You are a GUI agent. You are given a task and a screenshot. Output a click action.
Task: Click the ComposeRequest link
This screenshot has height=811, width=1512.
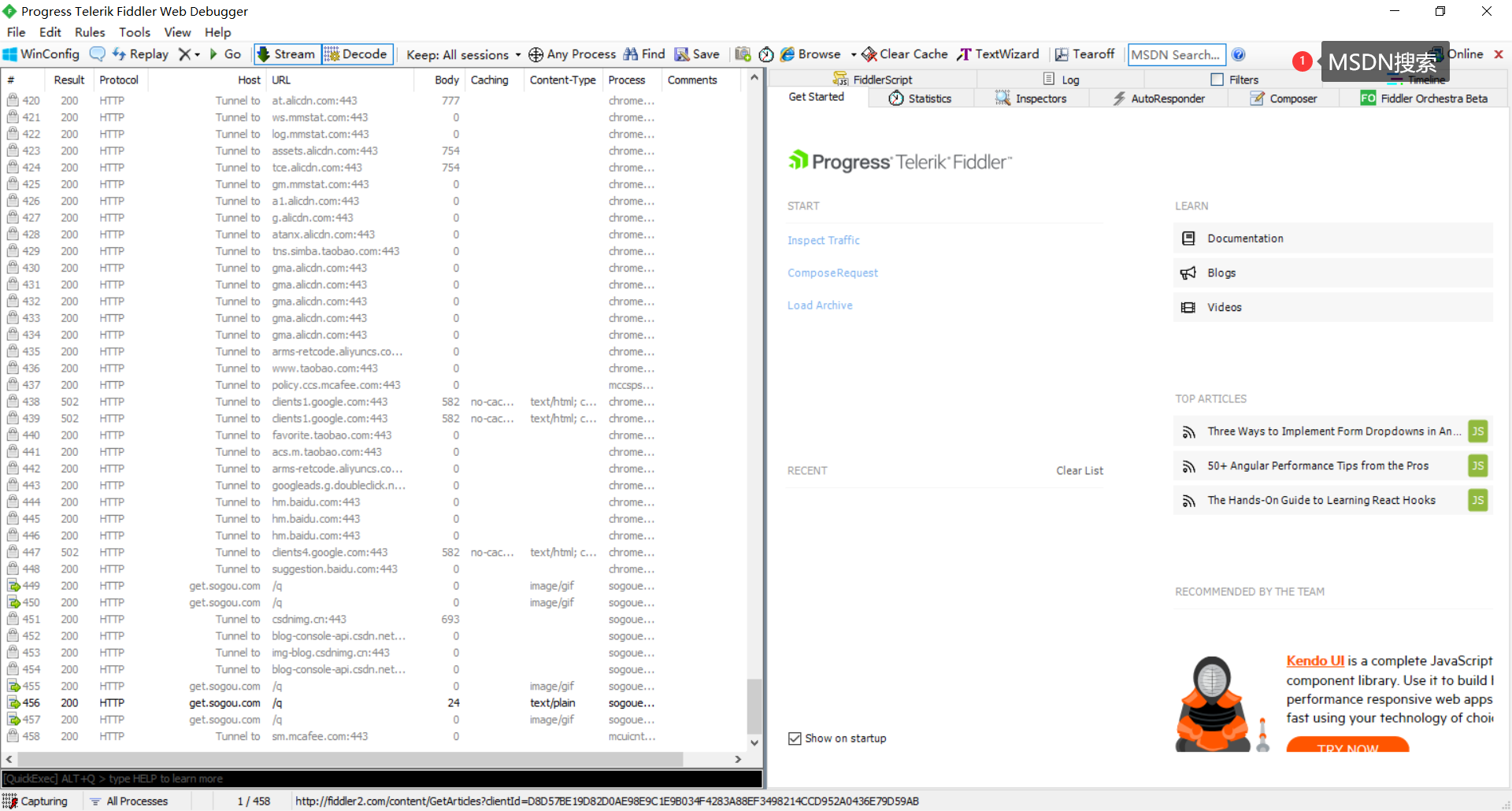(832, 272)
